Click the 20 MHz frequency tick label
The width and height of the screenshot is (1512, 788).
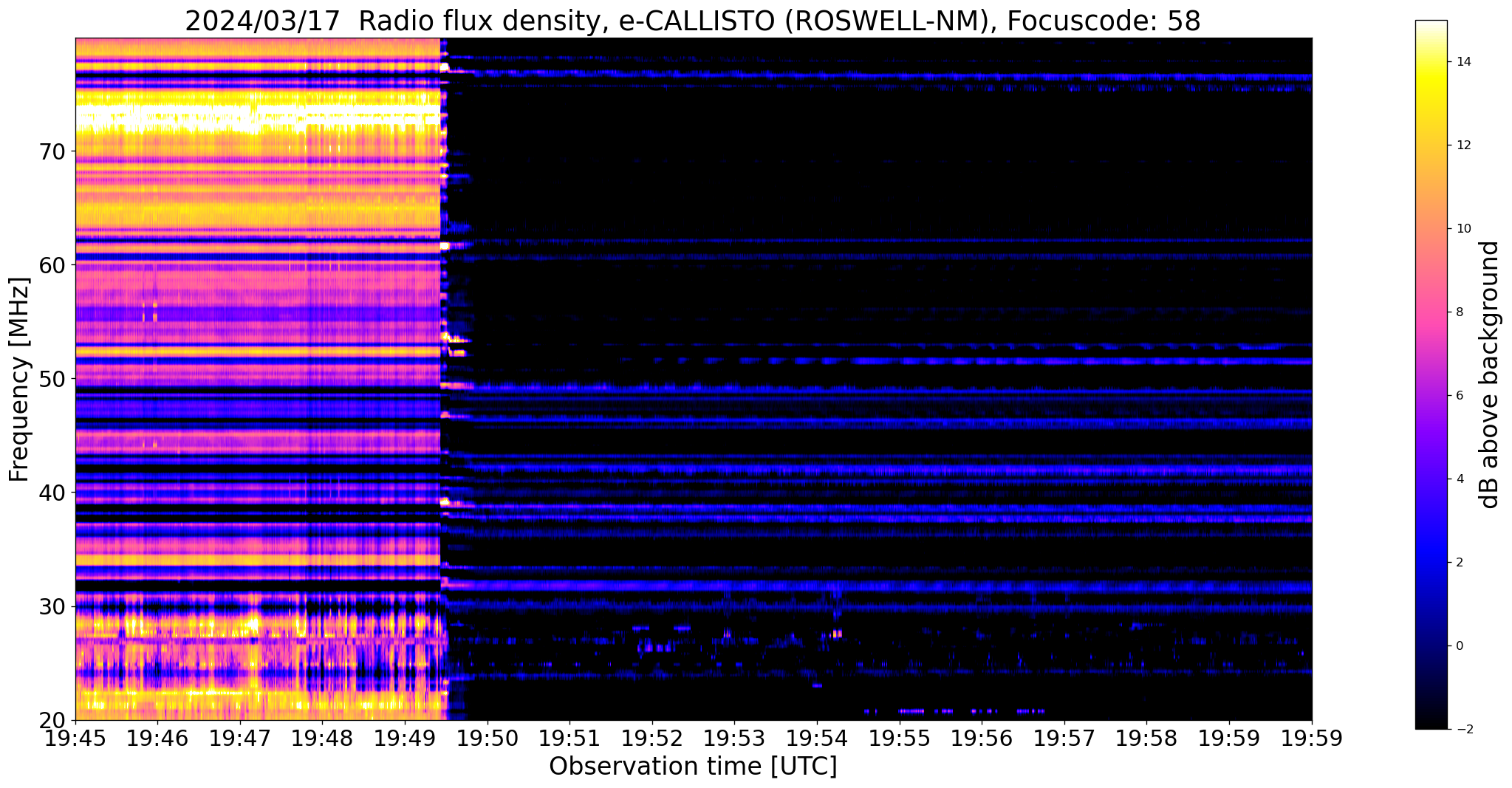52,720
